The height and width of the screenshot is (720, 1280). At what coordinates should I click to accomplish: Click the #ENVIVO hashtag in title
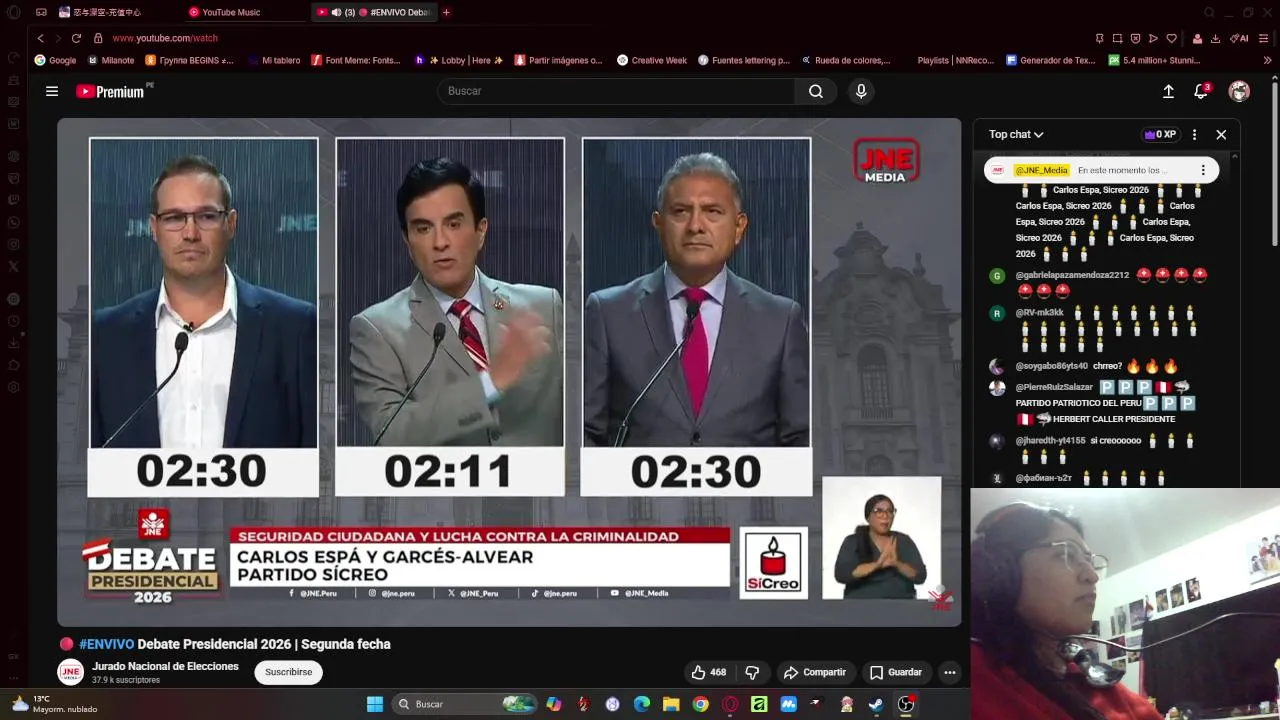tap(106, 644)
